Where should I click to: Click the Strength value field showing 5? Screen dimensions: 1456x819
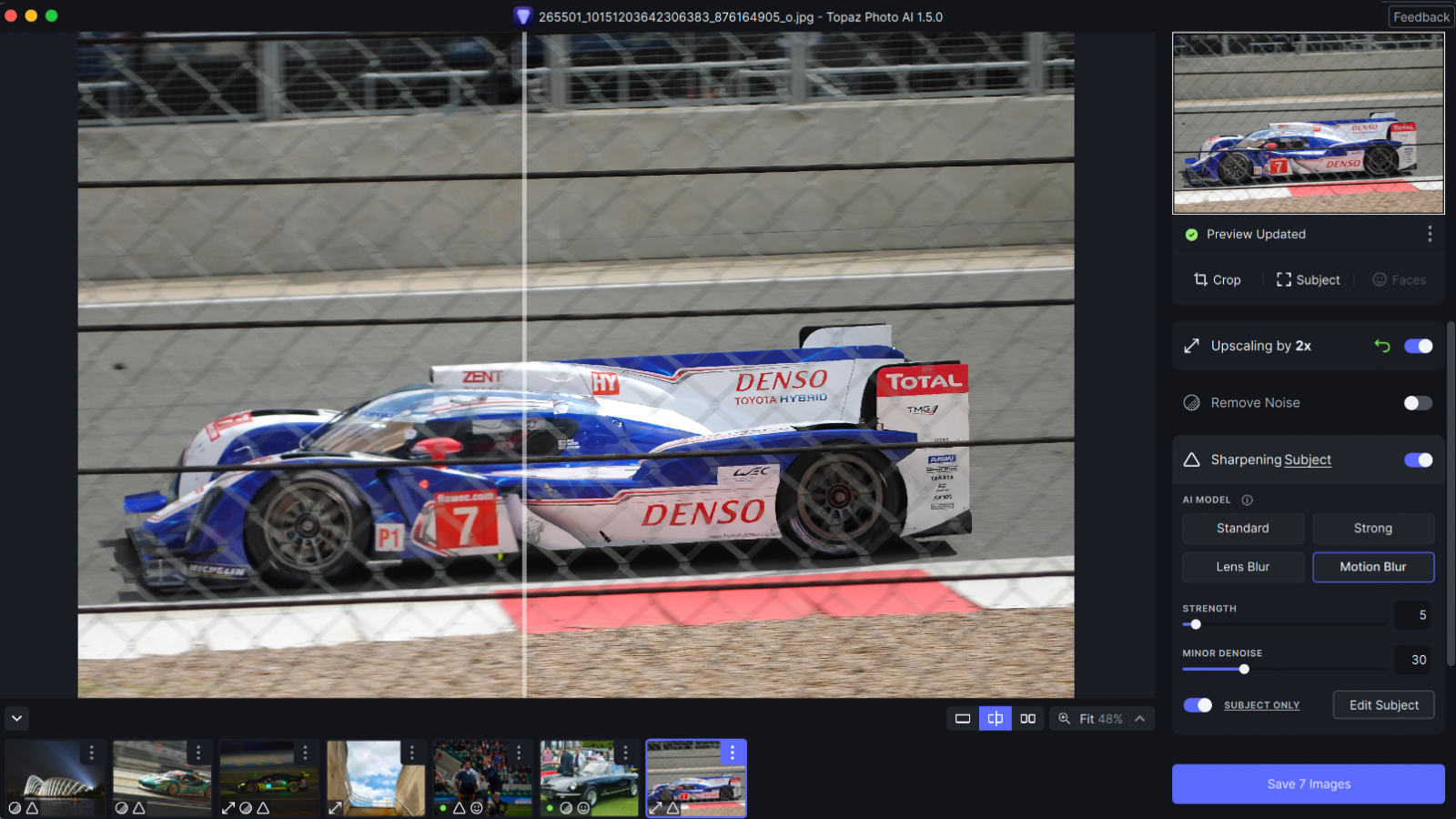pos(1412,615)
